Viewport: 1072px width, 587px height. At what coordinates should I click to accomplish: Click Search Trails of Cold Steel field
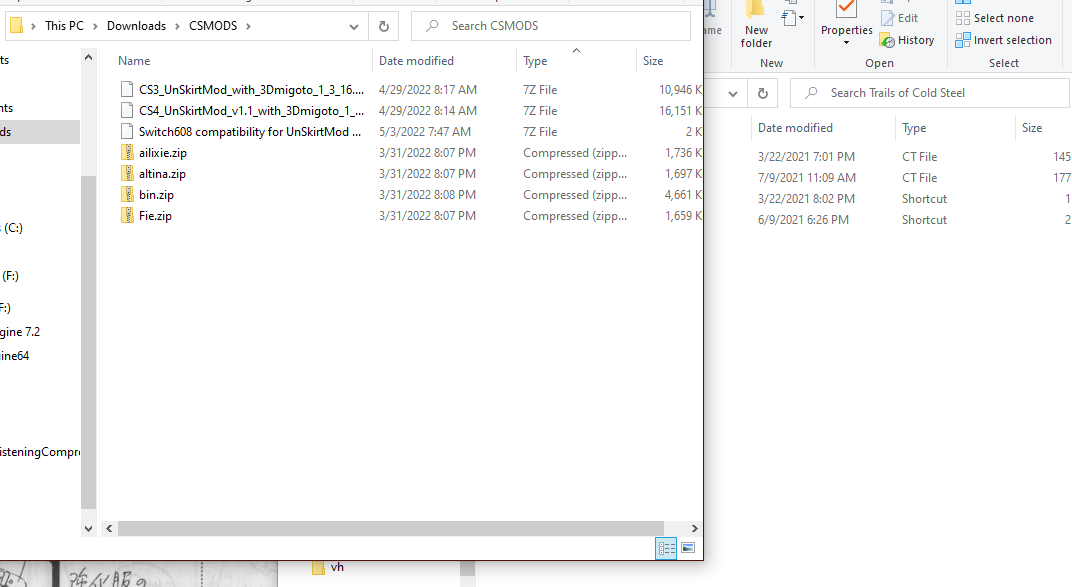click(x=930, y=93)
